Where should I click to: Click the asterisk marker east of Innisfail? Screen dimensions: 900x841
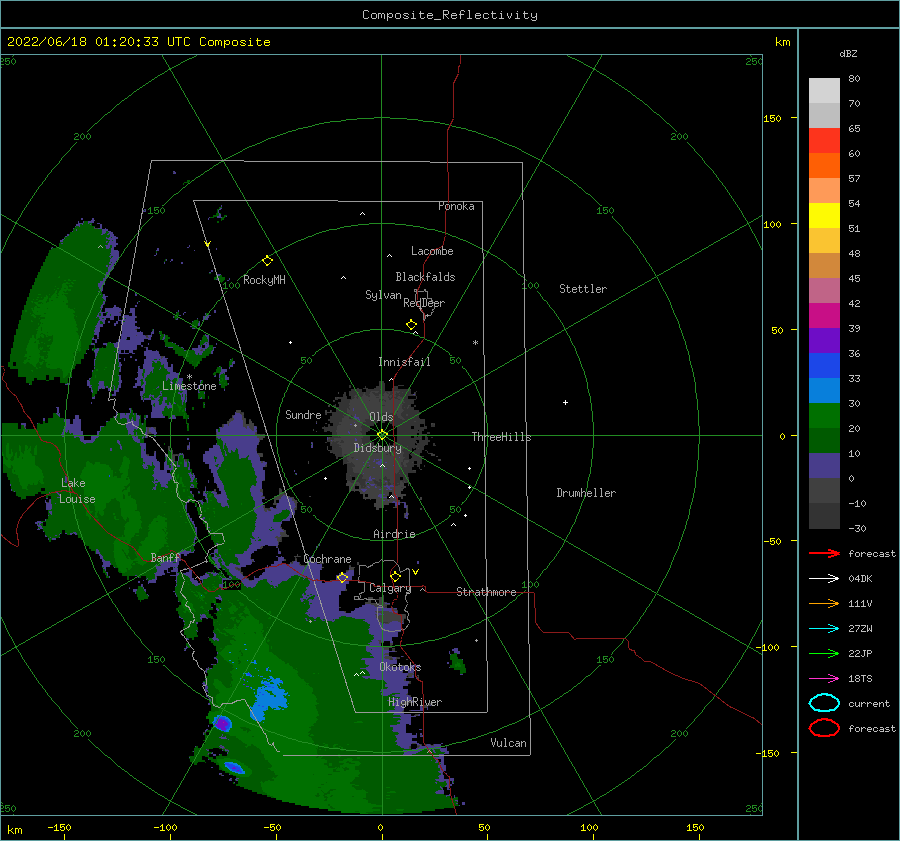475,343
